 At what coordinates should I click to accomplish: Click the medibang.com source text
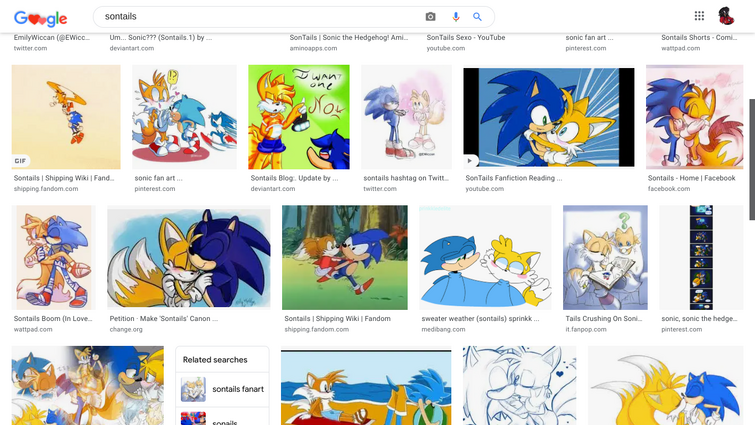pyautogui.click(x=443, y=330)
